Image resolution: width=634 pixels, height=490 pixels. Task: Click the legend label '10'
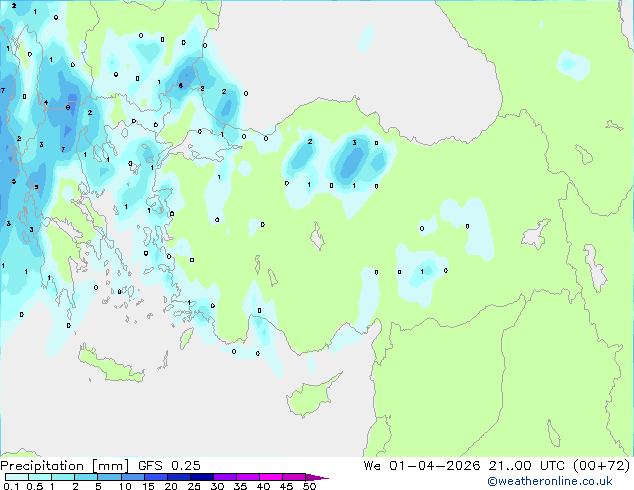[125, 486]
